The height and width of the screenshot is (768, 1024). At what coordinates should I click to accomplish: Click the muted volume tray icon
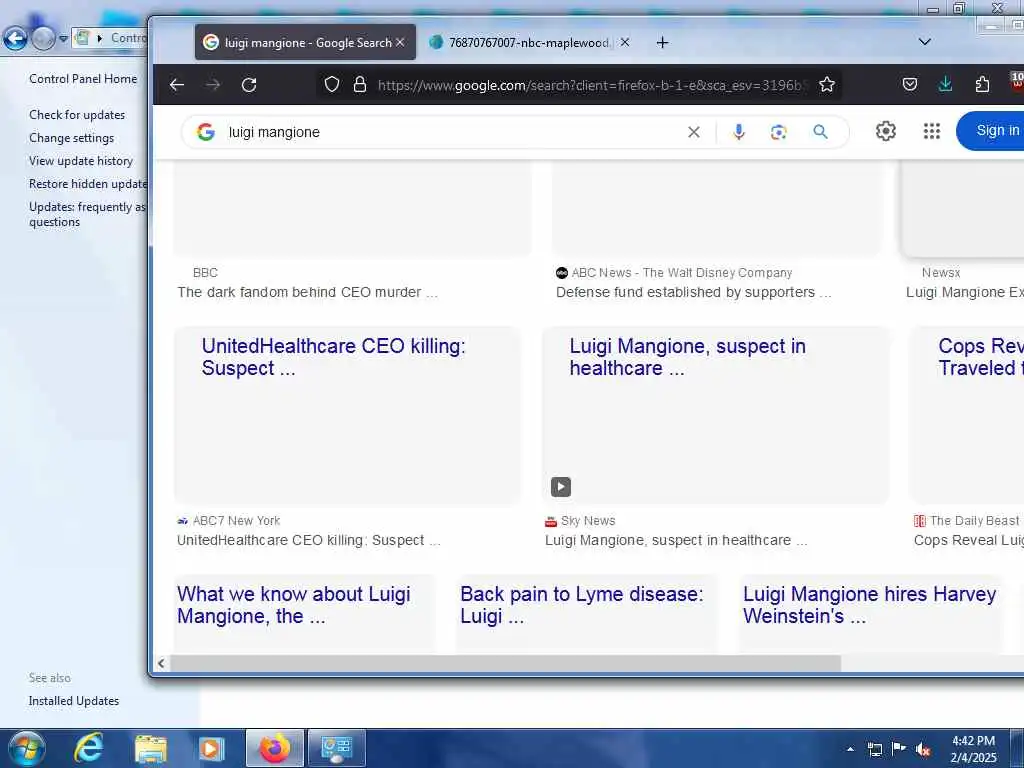click(x=923, y=749)
